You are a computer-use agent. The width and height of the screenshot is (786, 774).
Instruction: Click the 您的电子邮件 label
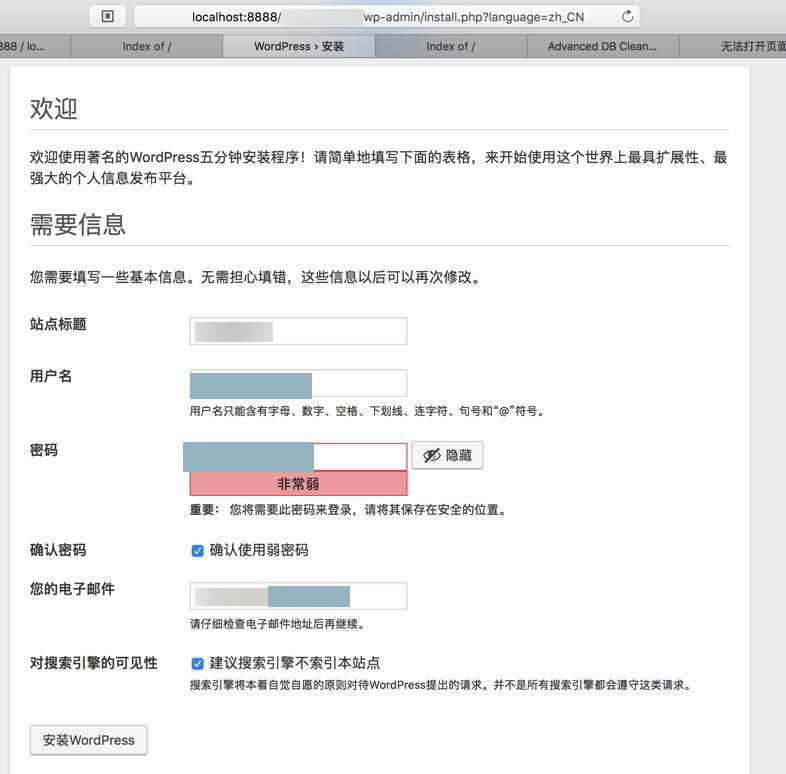pos(72,589)
